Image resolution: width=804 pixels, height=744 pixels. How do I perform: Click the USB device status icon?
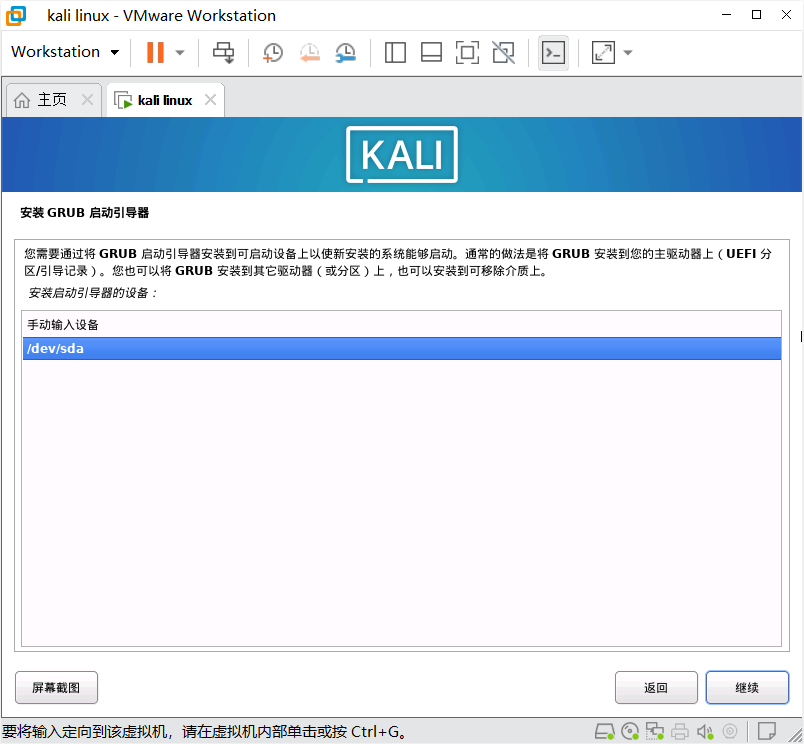pyautogui.click(x=730, y=731)
